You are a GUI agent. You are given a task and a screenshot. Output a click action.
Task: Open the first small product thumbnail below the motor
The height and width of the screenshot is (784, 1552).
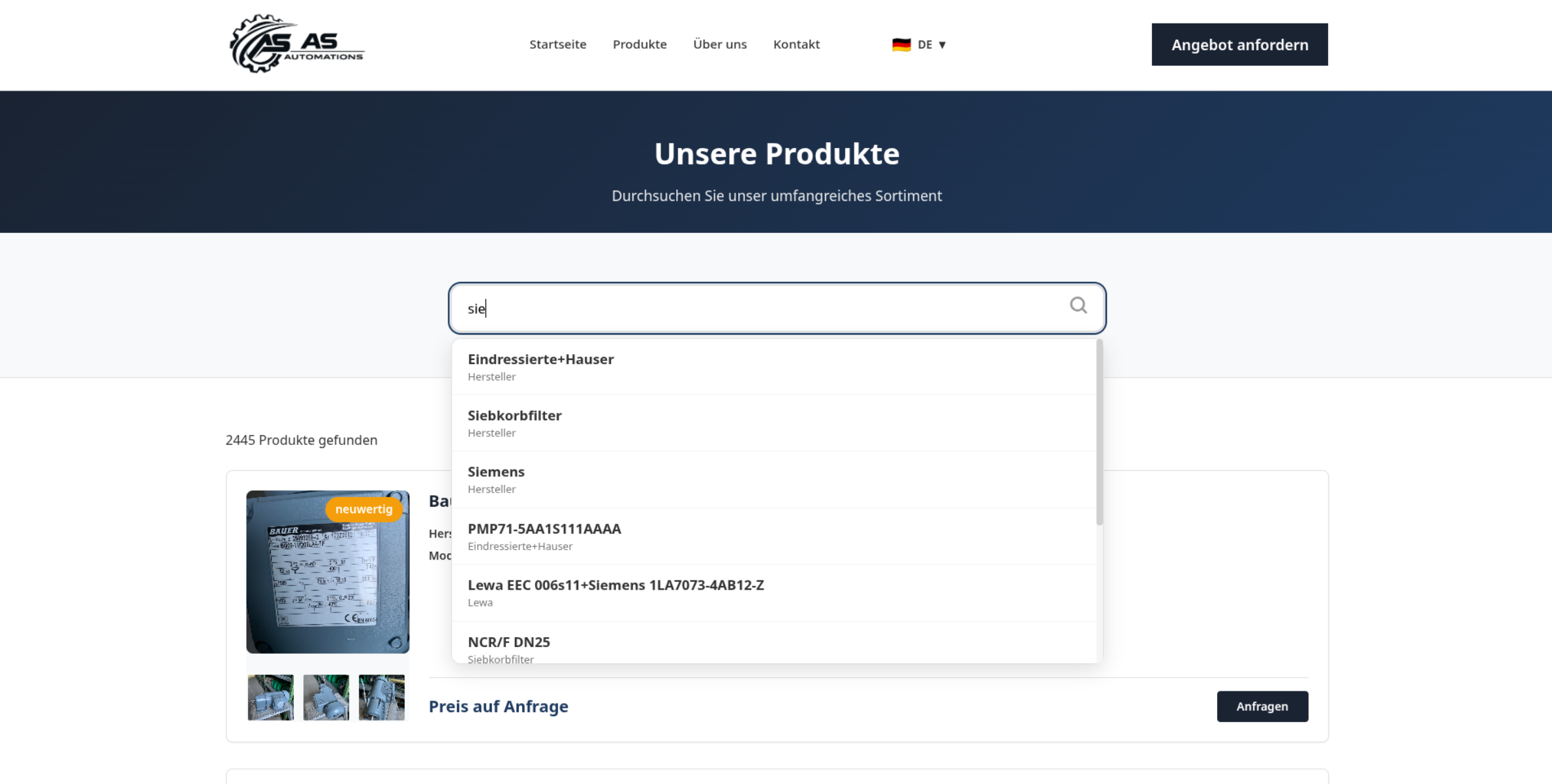270,697
